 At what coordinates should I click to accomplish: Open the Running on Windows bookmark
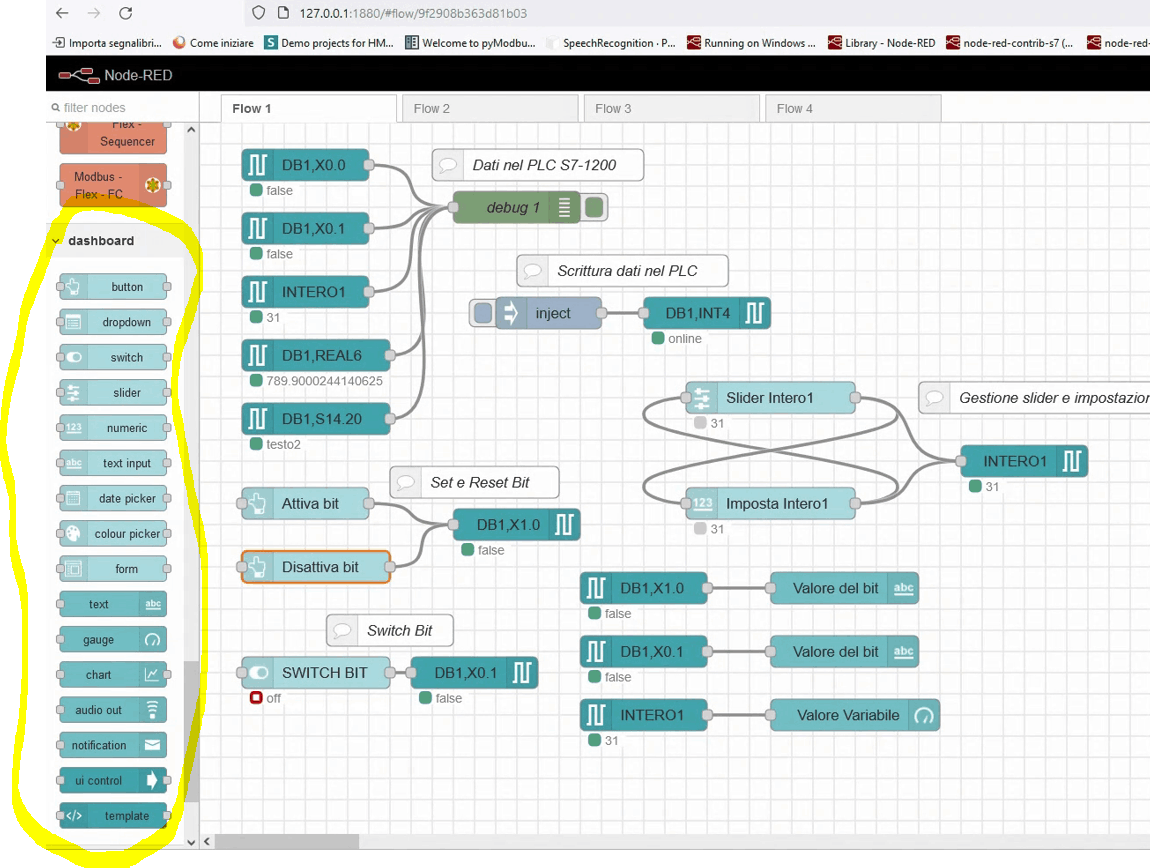tap(751, 43)
